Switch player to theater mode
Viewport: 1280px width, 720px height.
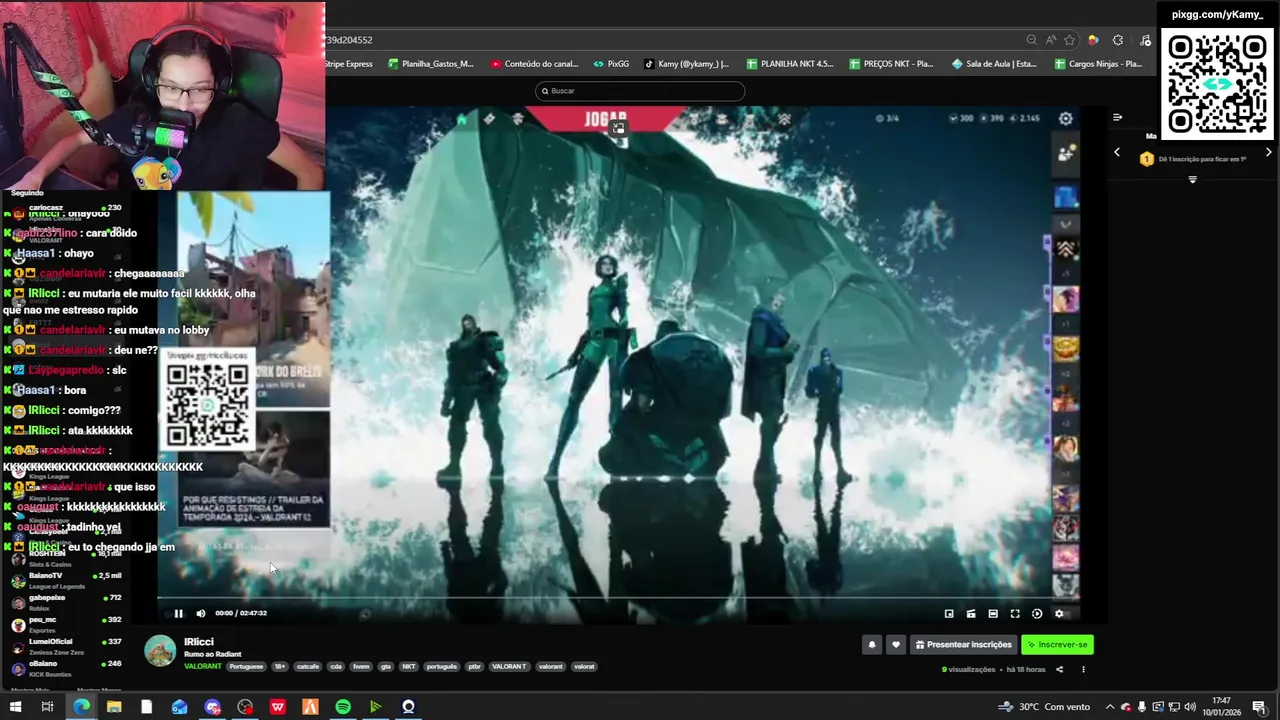click(x=993, y=614)
